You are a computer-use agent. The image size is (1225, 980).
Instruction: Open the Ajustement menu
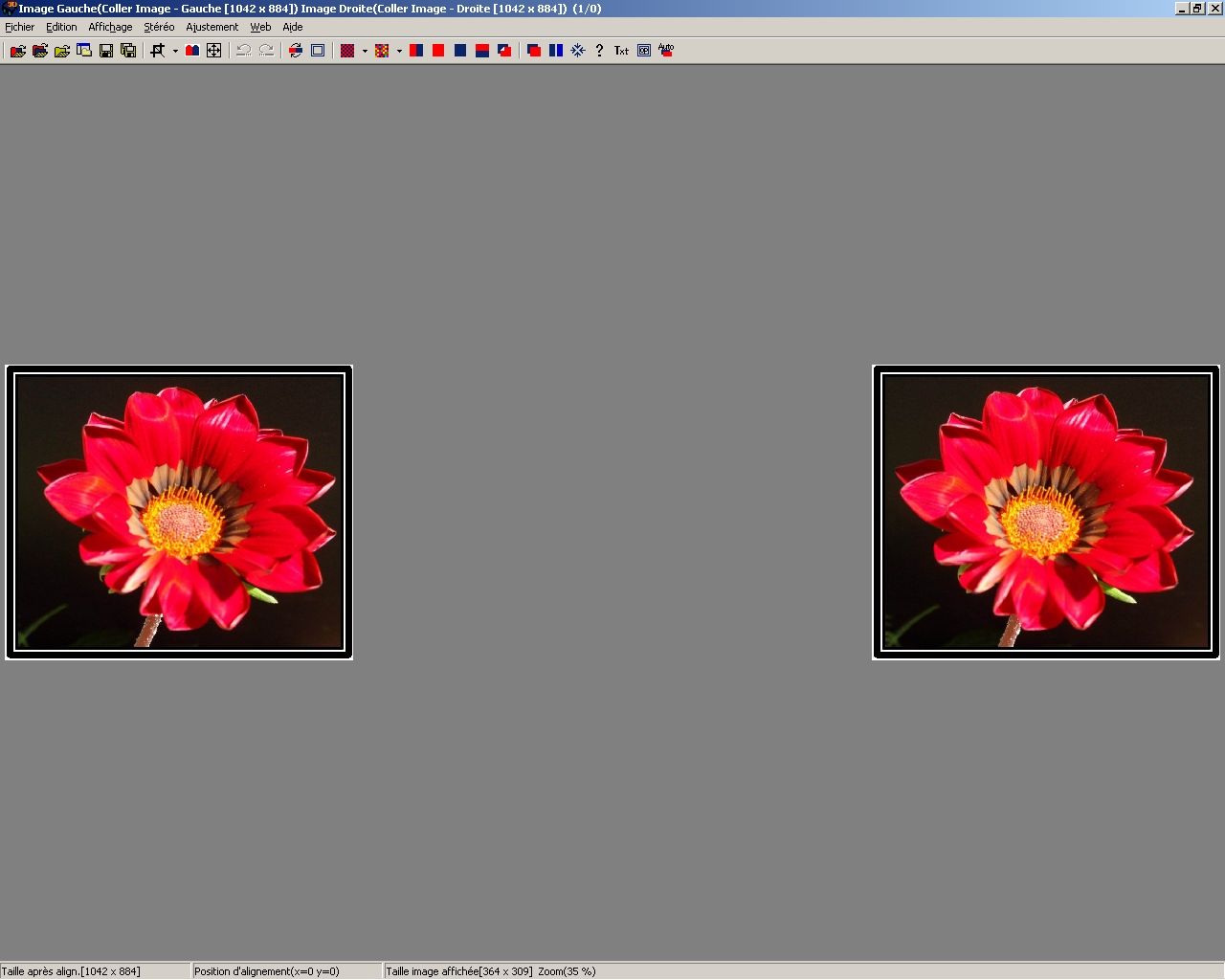click(212, 27)
